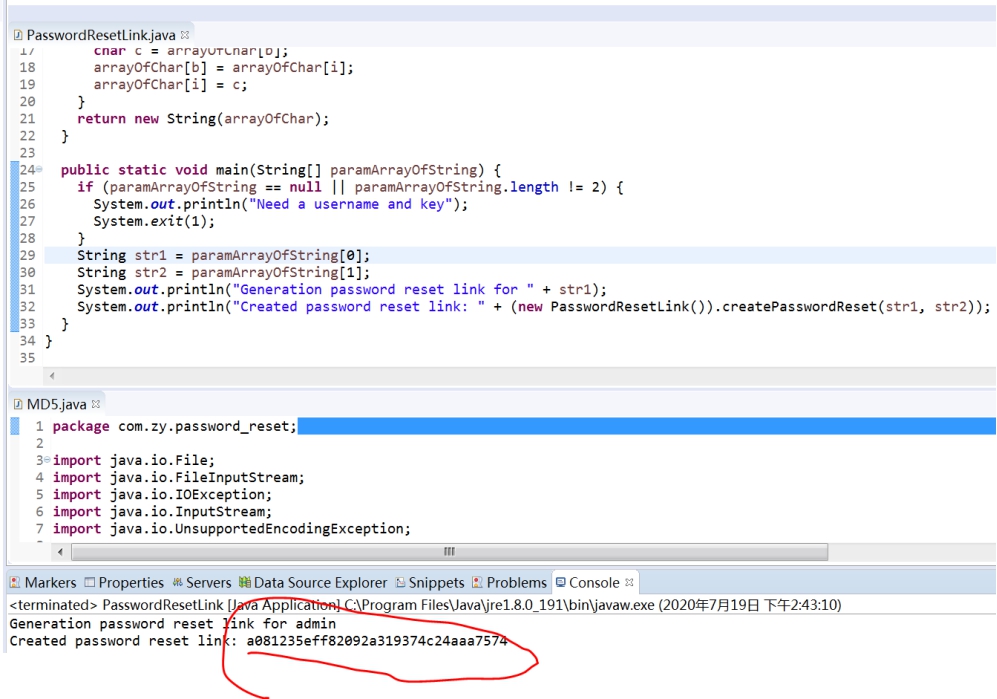Click 'import java.io.InputStream;' line
Screen dimensions: 997x699
pos(162,512)
